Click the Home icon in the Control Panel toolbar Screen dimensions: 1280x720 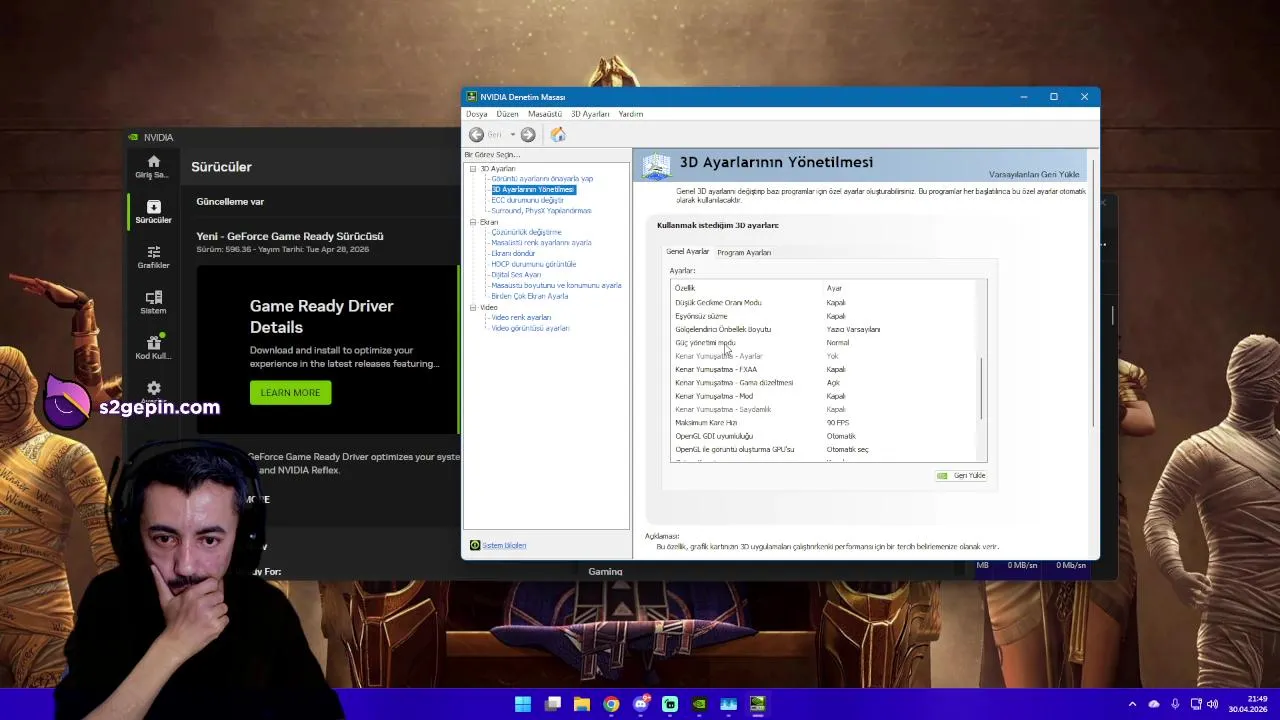[558, 135]
